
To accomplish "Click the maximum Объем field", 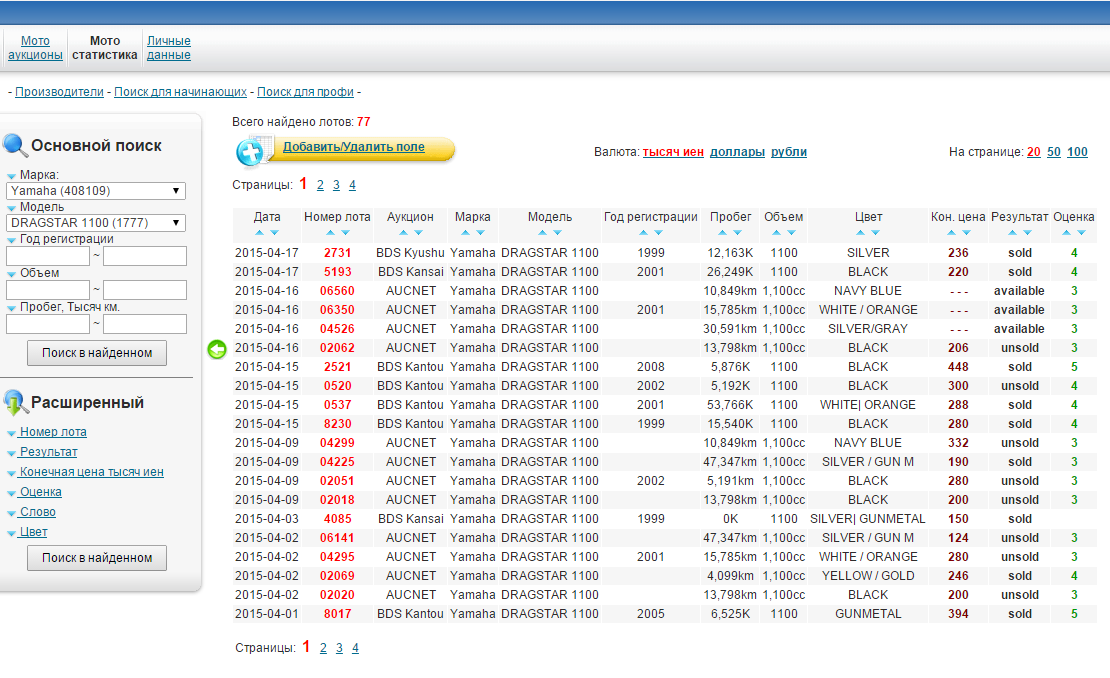I will (145, 290).
